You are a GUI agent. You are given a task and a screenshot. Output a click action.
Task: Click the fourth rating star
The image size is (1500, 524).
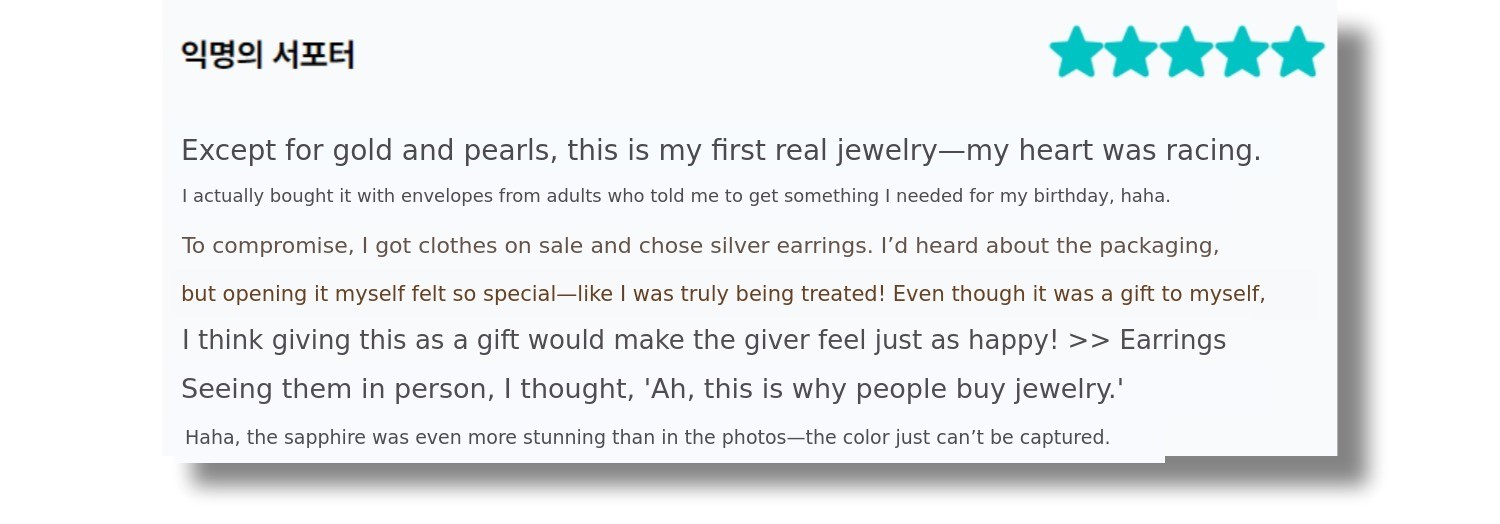click(1242, 52)
